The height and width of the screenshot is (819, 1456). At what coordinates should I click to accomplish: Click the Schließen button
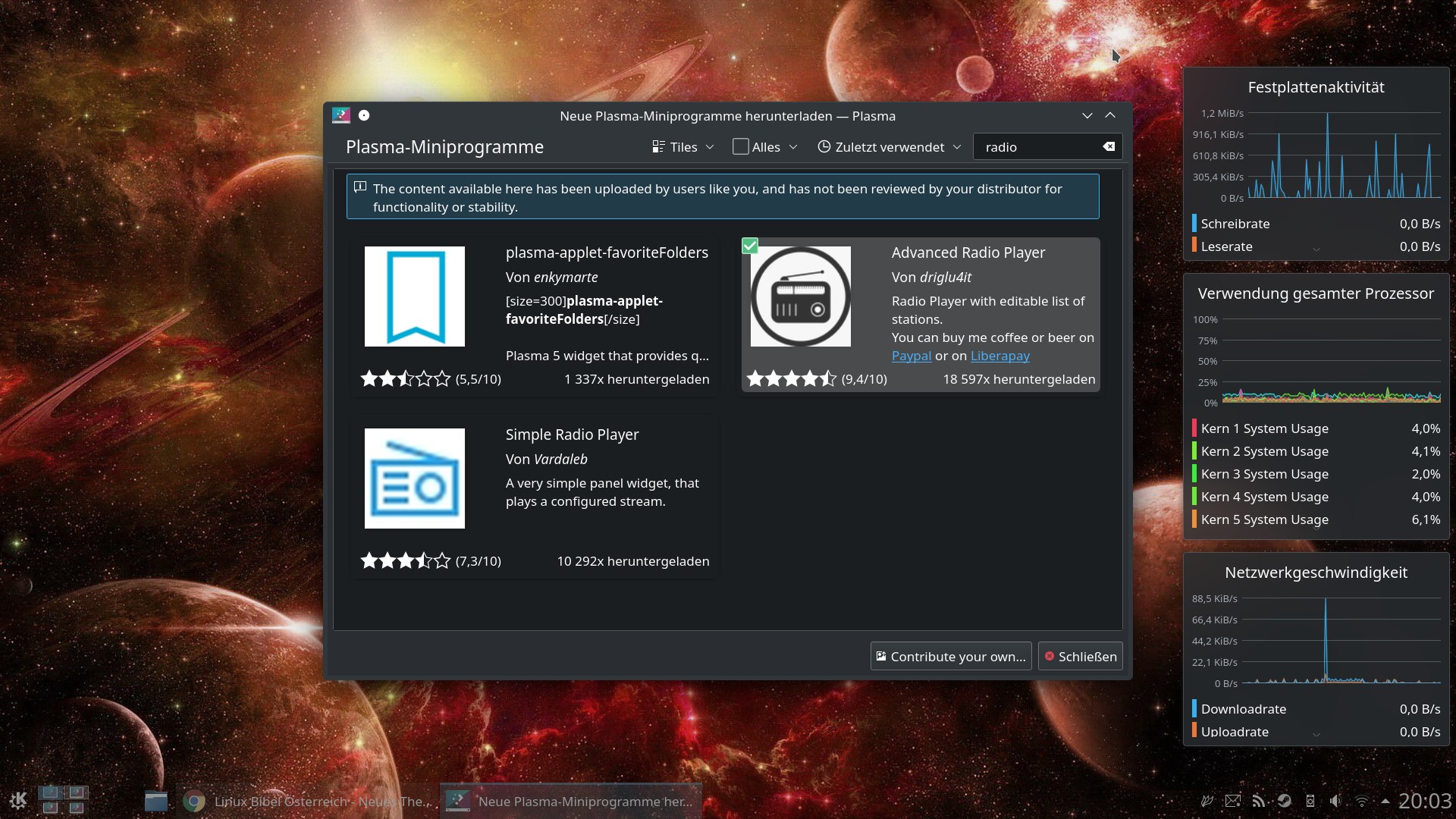point(1081,657)
